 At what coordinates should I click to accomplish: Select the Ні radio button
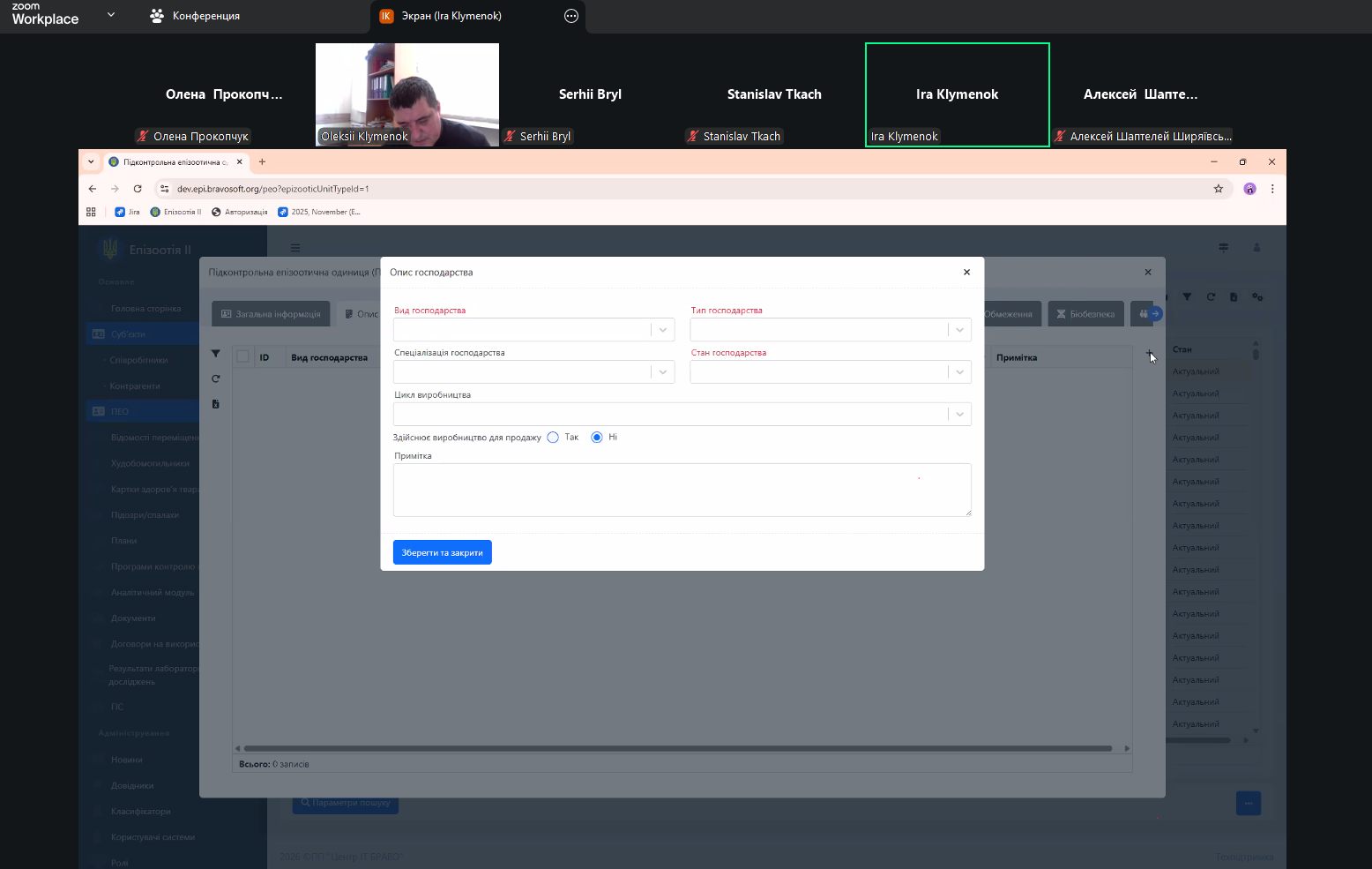(x=597, y=438)
